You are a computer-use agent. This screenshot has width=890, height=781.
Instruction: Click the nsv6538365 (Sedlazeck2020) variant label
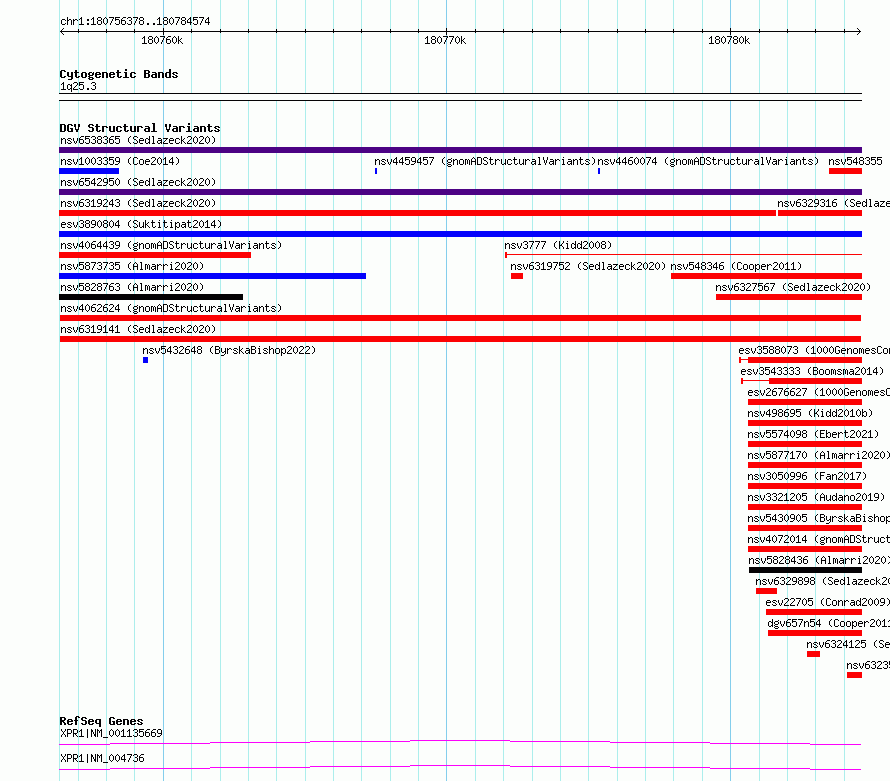click(138, 140)
